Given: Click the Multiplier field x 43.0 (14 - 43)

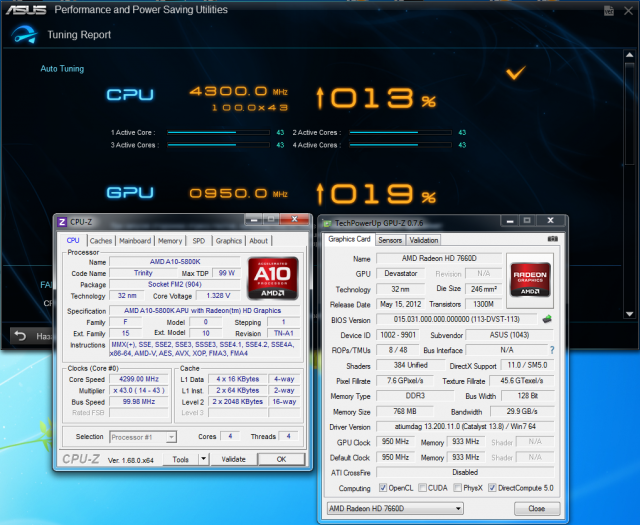Looking at the screenshot, I should coord(139,390).
